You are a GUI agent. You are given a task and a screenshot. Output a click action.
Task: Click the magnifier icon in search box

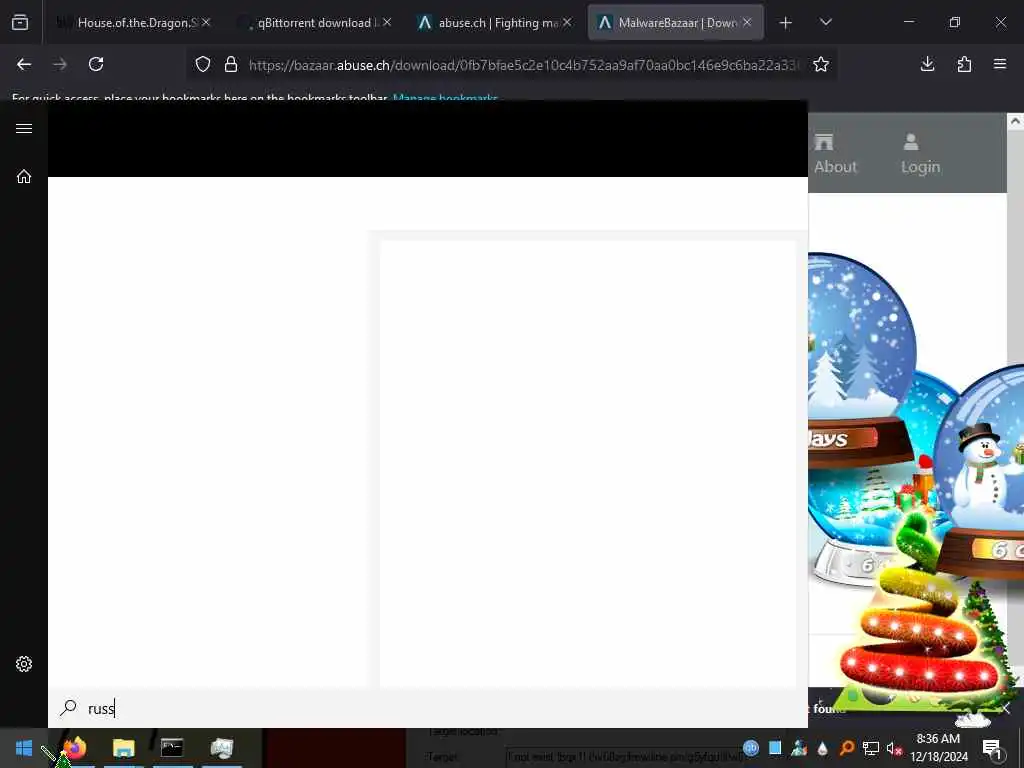click(69, 708)
